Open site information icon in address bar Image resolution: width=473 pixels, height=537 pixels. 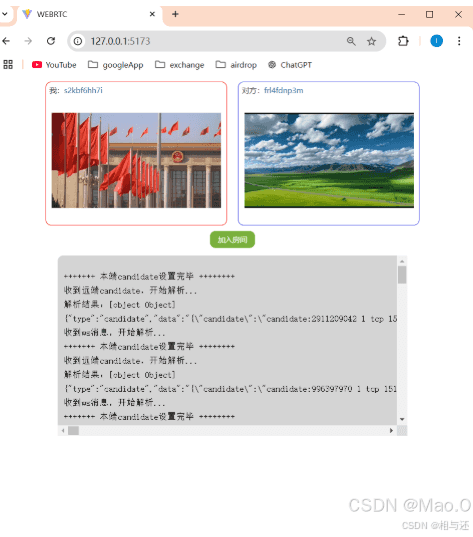coord(78,41)
